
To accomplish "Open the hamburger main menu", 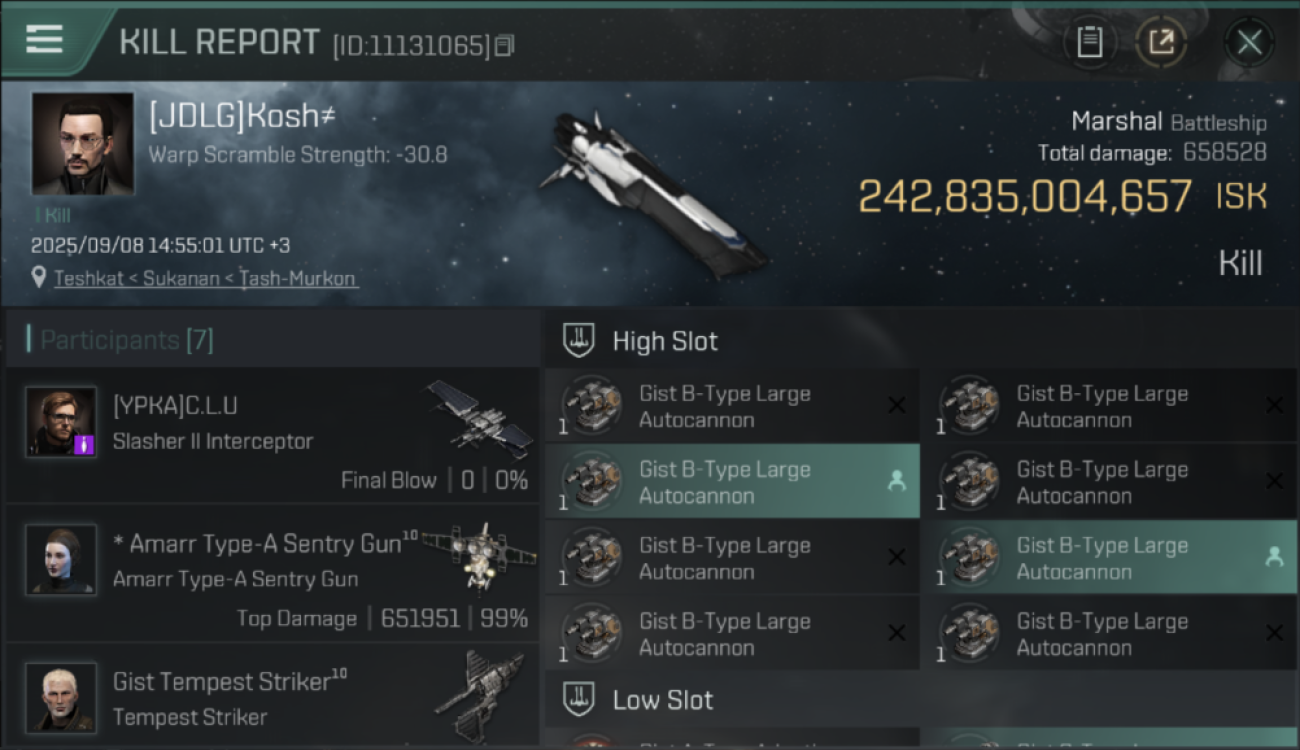I will (x=44, y=40).
